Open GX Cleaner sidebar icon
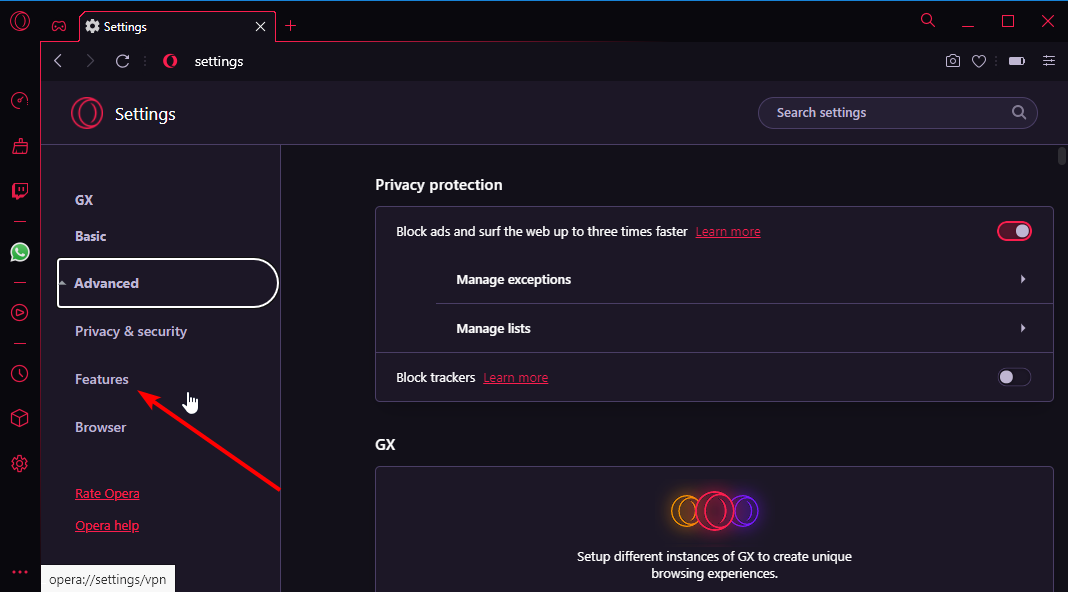The width and height of the screenshot is (1068, 592). tap(20, 146)
